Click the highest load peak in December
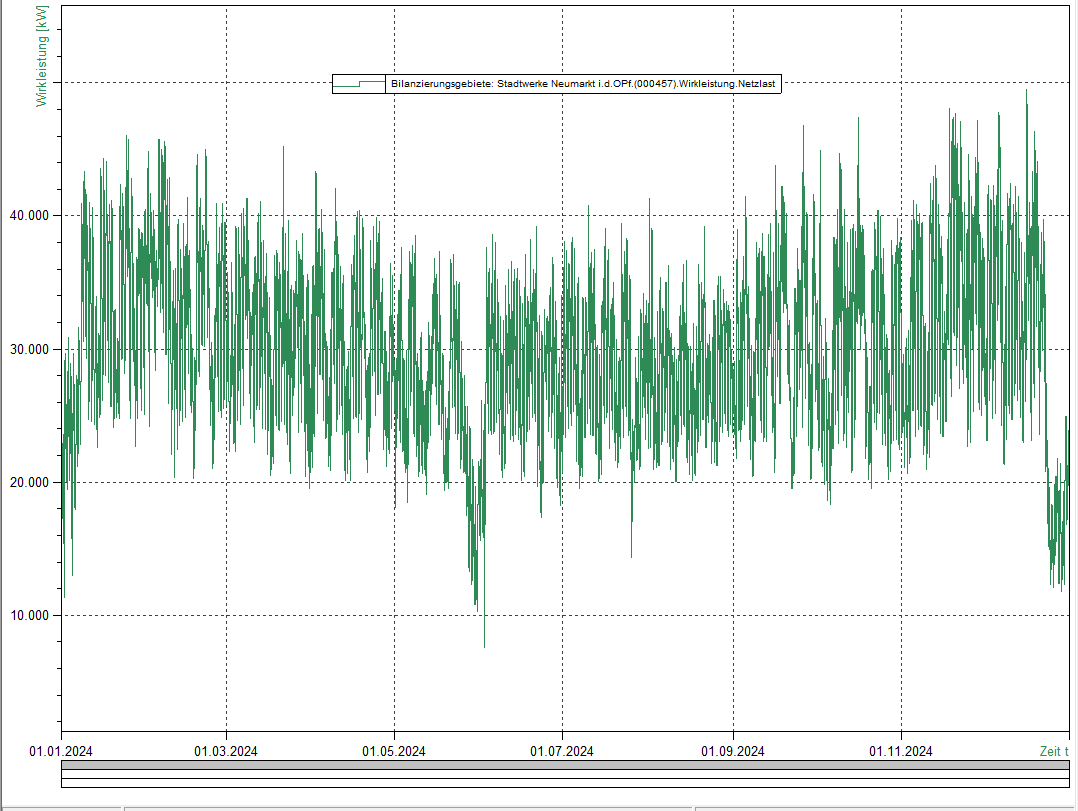 [x=1026, y=92]
